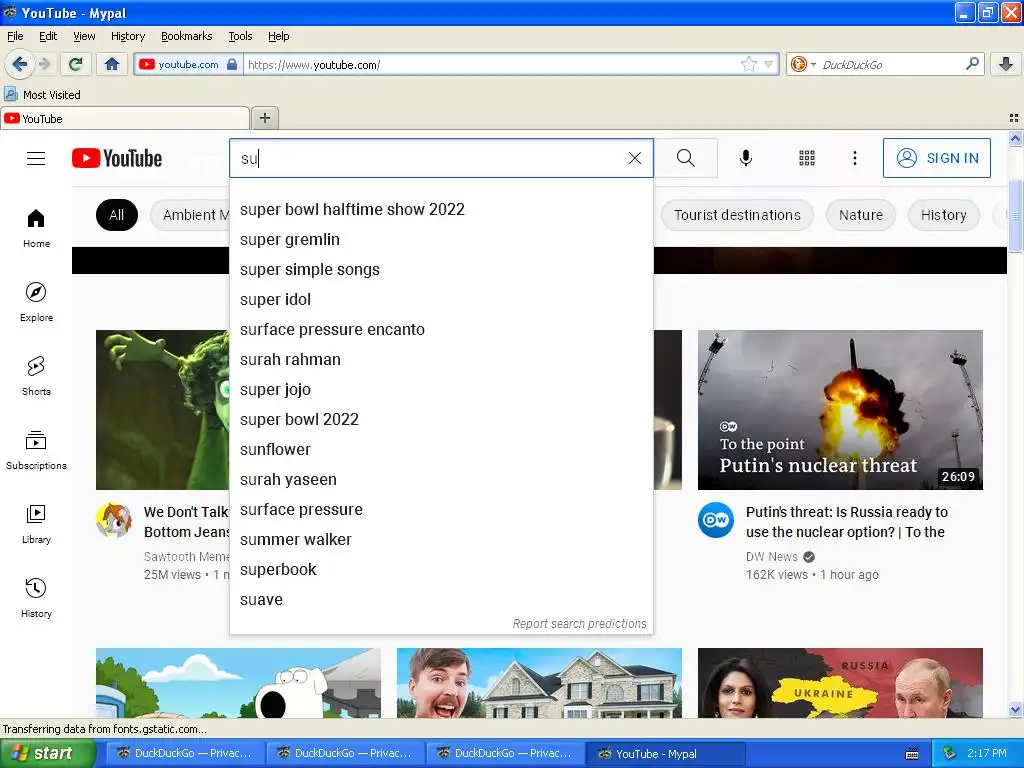
Task: Toggle the YouTube hamburger guide menu
Action: pyautogui.click(x=36, y=158)
